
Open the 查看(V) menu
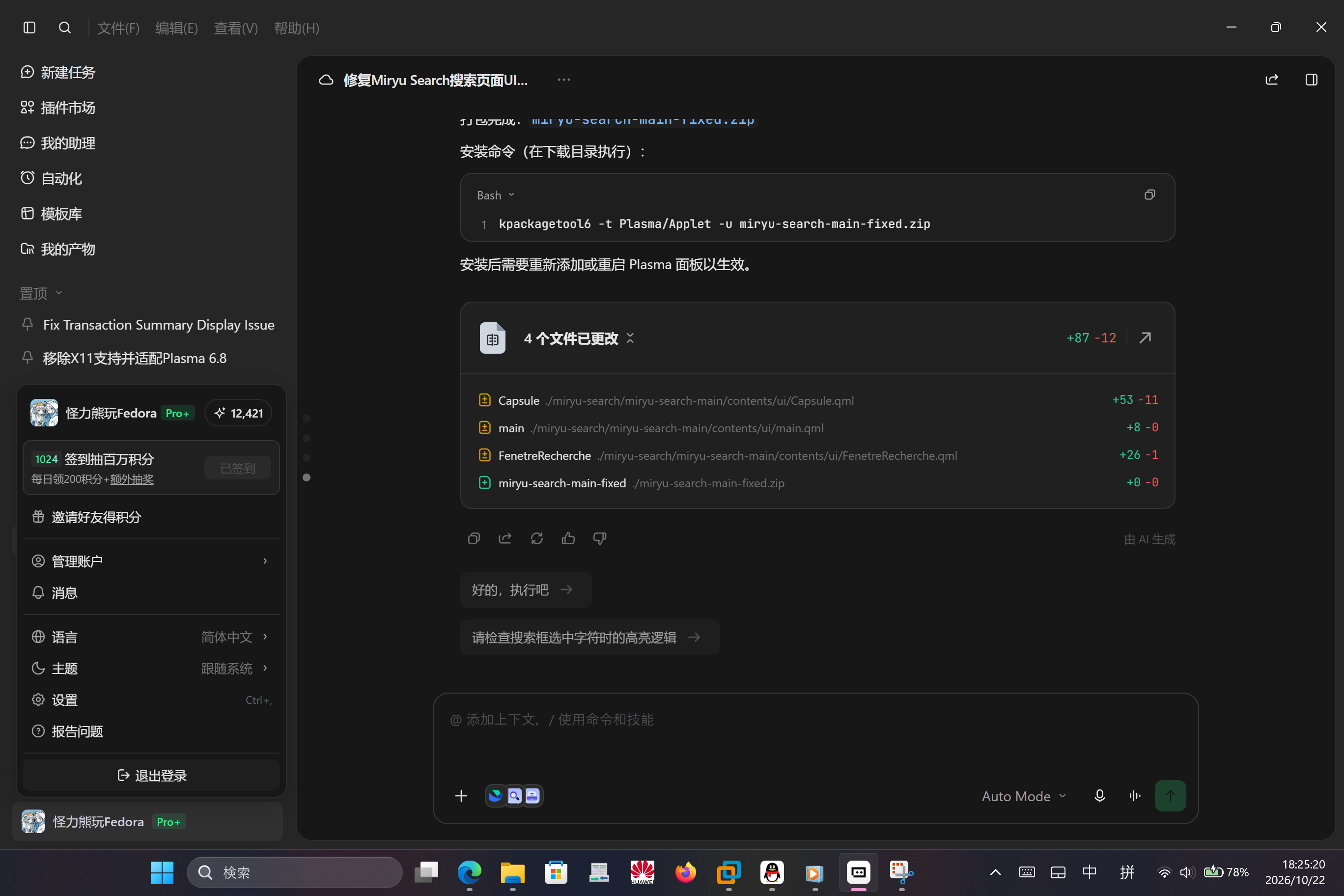click(x=235, y=28)
